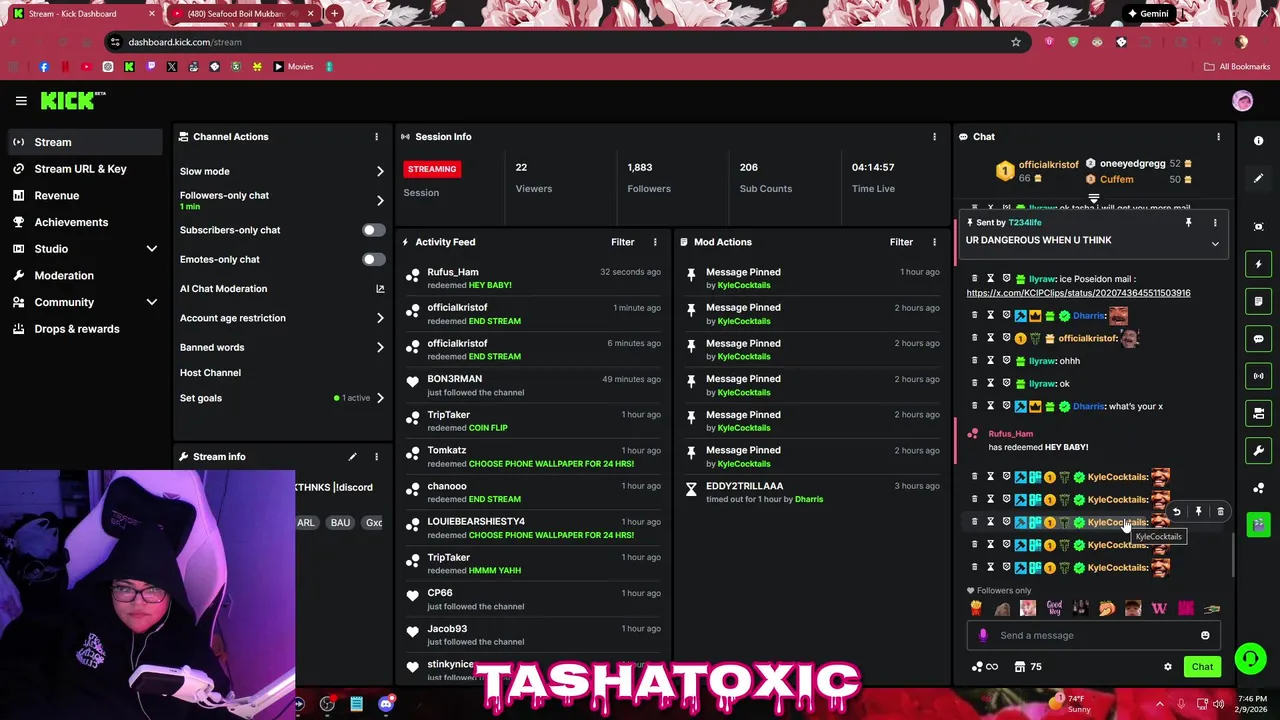
Task: Expand Banned words settings
Action: tap(380, 347)
